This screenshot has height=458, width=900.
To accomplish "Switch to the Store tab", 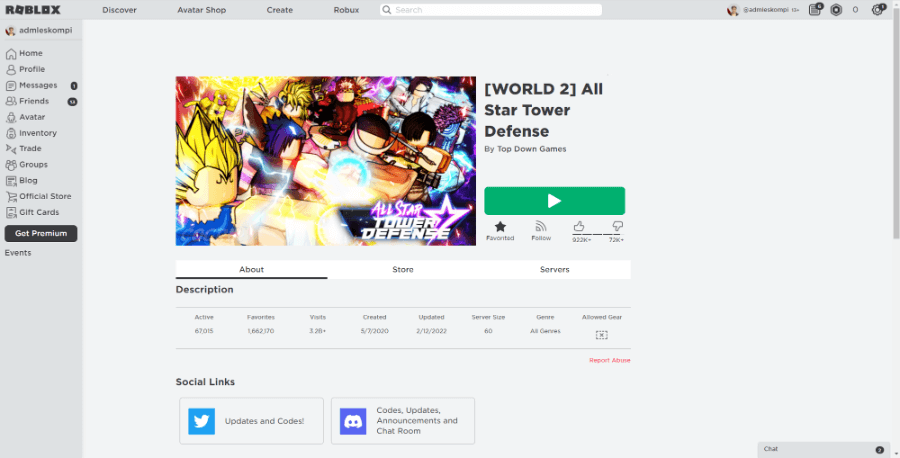I will [x=403, y=269].
